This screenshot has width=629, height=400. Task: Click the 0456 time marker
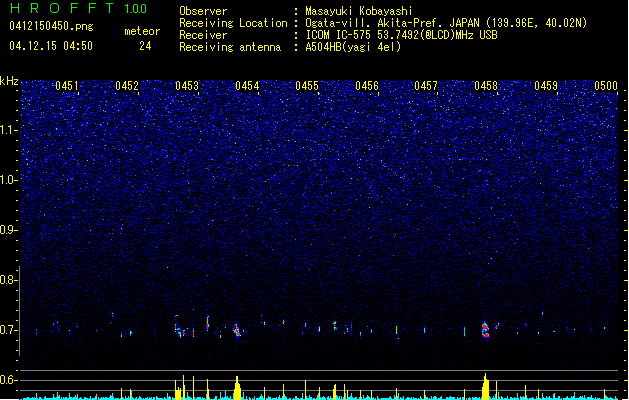click(367, 86)
